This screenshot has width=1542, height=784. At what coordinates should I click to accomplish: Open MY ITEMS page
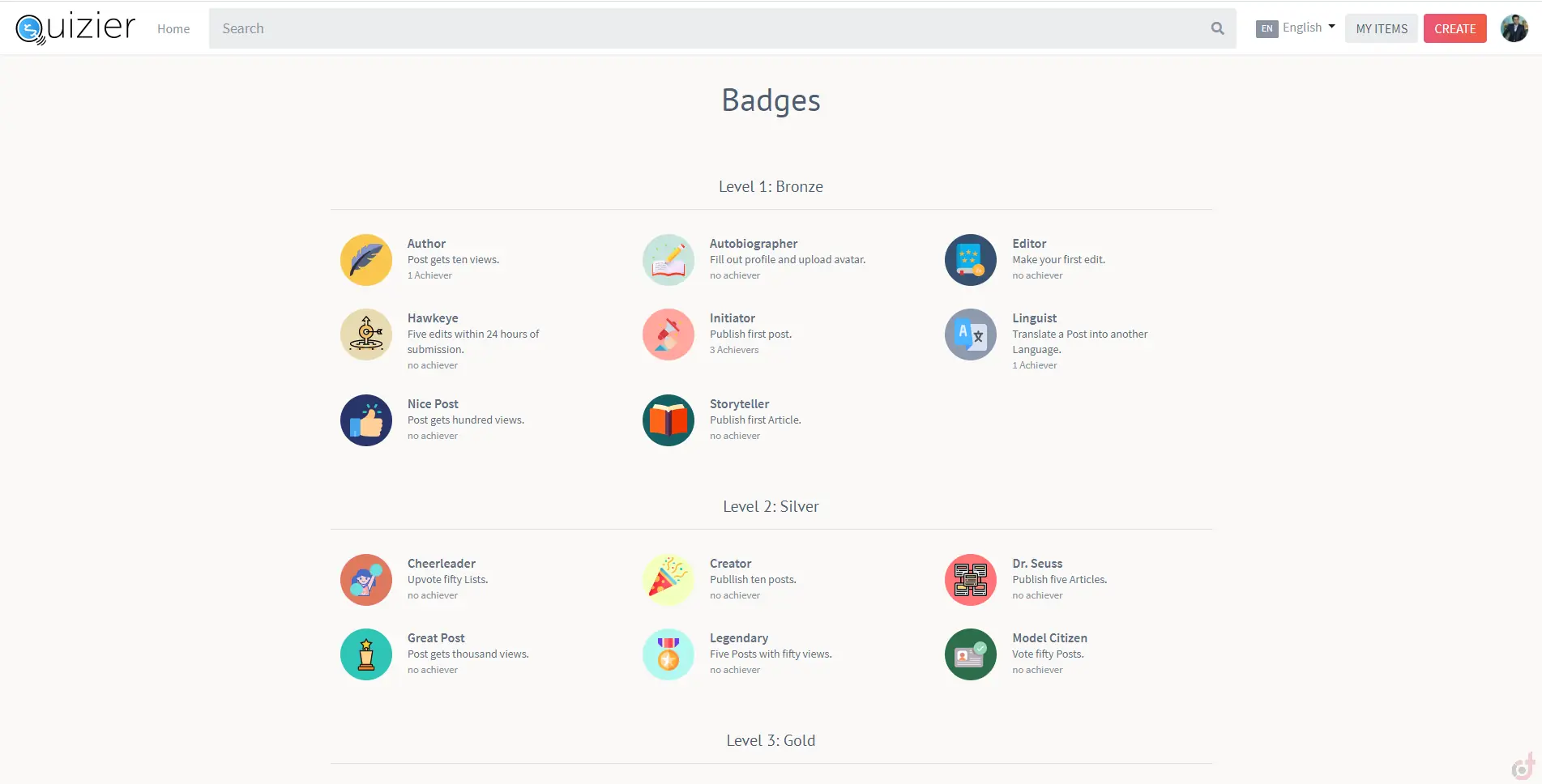[x=1382, y=28]
